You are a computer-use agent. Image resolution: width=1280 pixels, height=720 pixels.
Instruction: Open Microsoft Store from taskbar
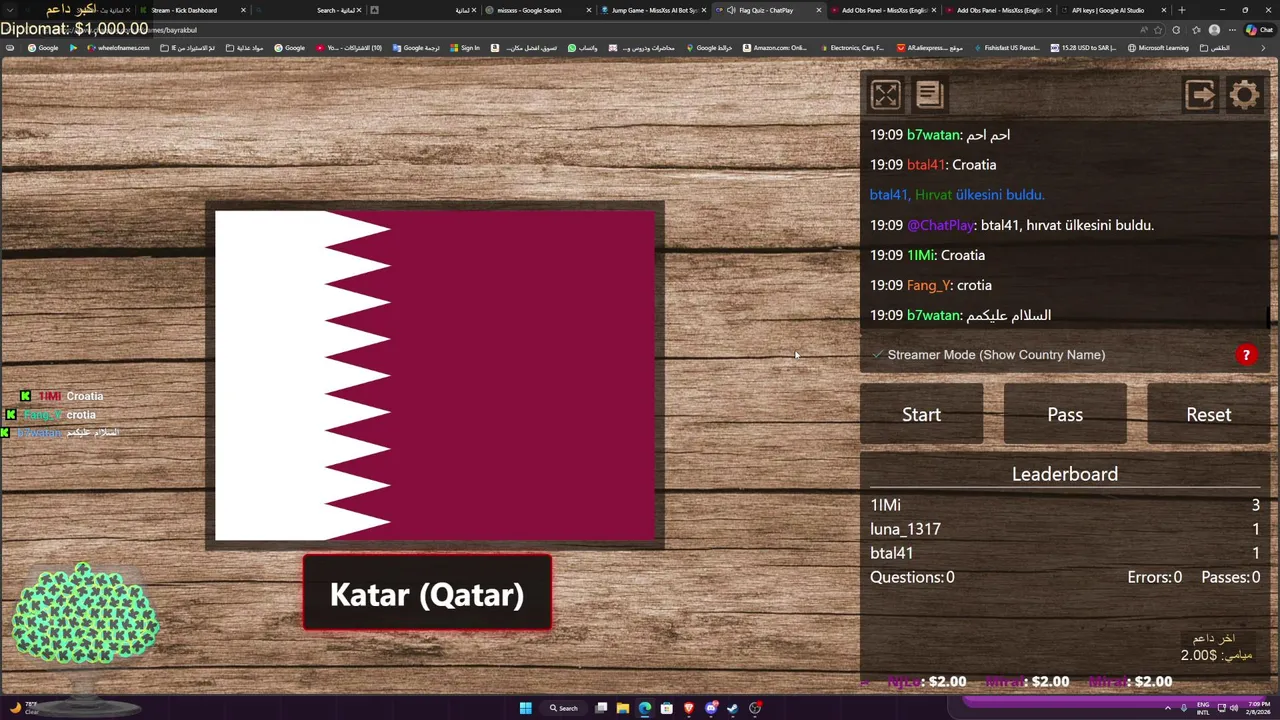tap(667, 708)
